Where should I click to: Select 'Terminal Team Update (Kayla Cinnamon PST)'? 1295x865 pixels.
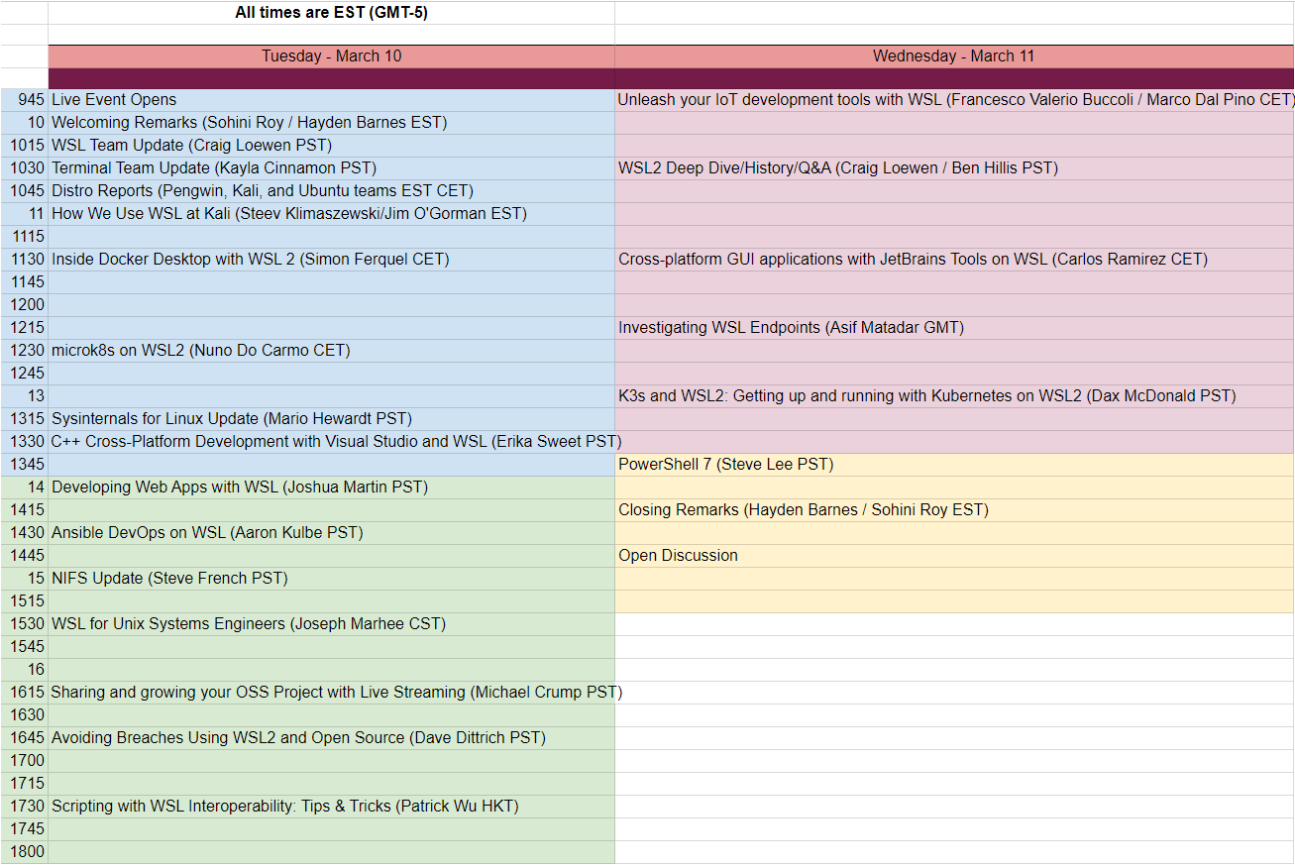(x=331, y=168)
